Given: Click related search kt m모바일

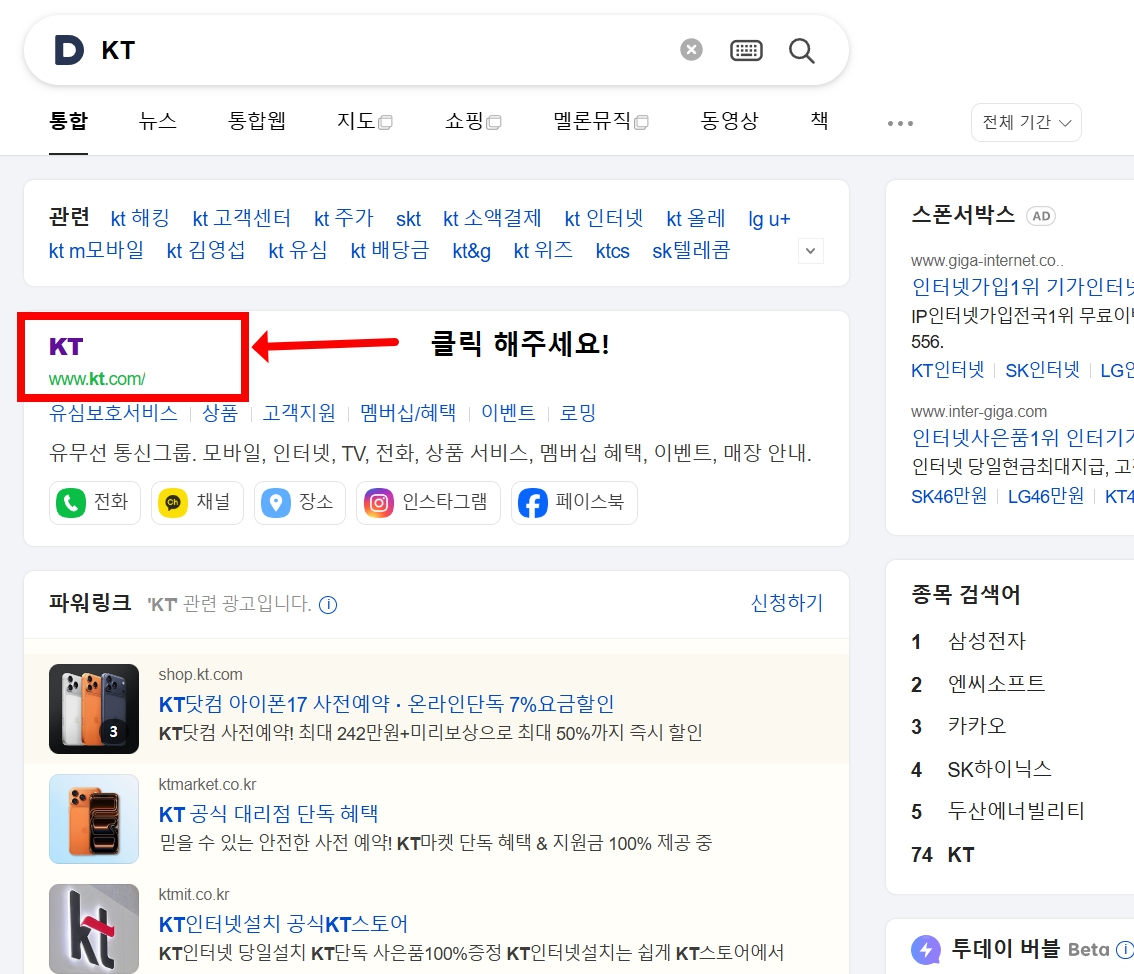Looking at the screenshot, I should click(x=96, y=251).
